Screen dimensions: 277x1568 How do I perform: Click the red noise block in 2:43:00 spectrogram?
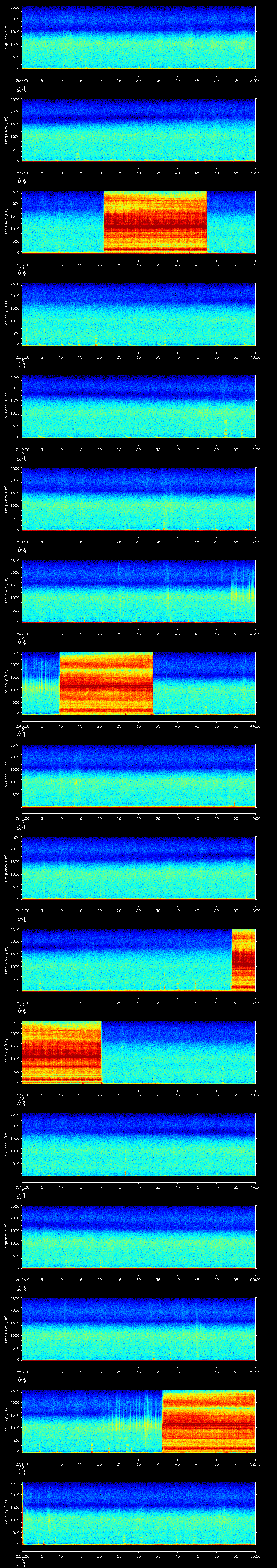106,683
